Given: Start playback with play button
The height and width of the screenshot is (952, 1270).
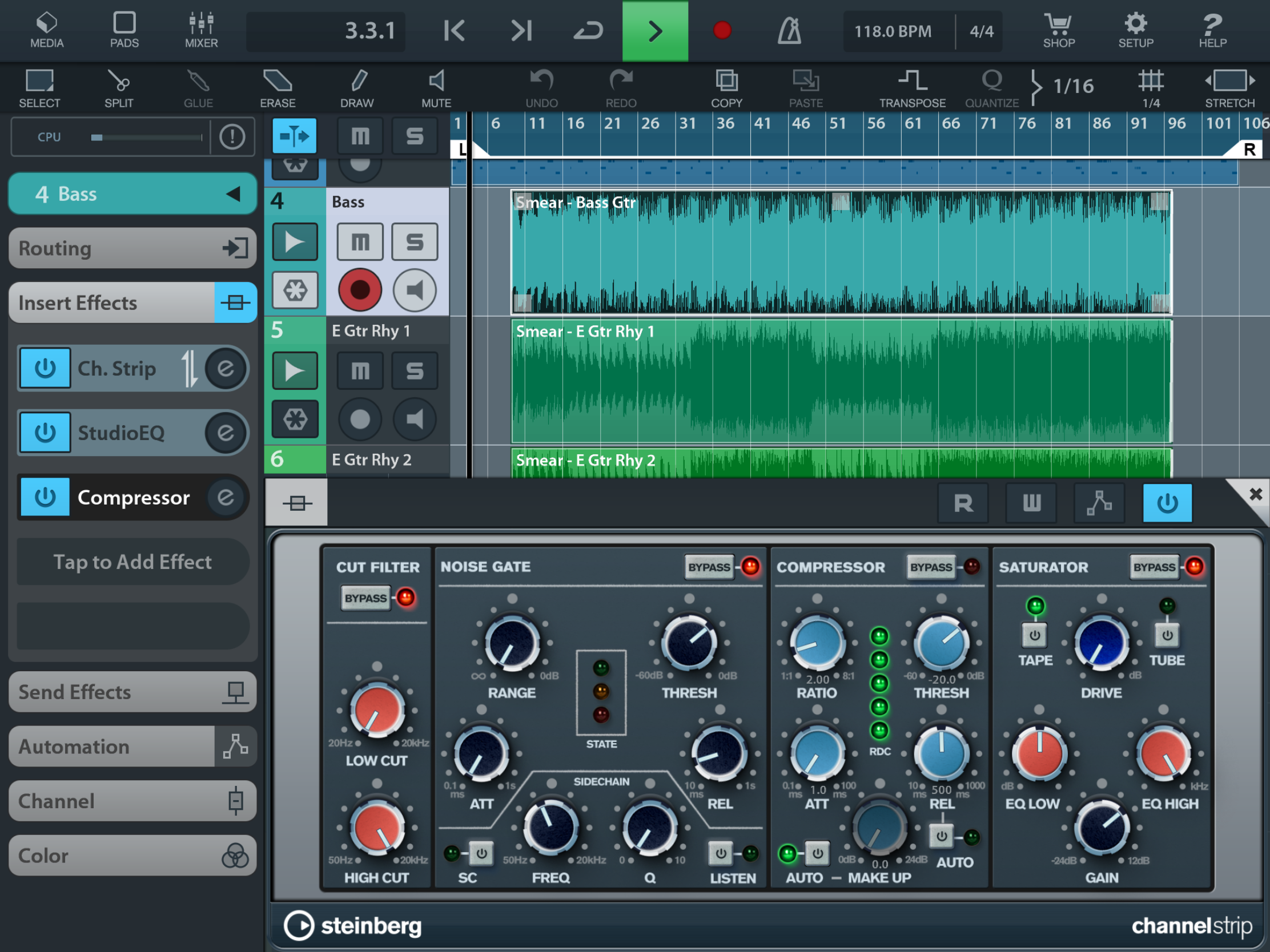Looking at the screenshot, I should click(x=655, y=30).
